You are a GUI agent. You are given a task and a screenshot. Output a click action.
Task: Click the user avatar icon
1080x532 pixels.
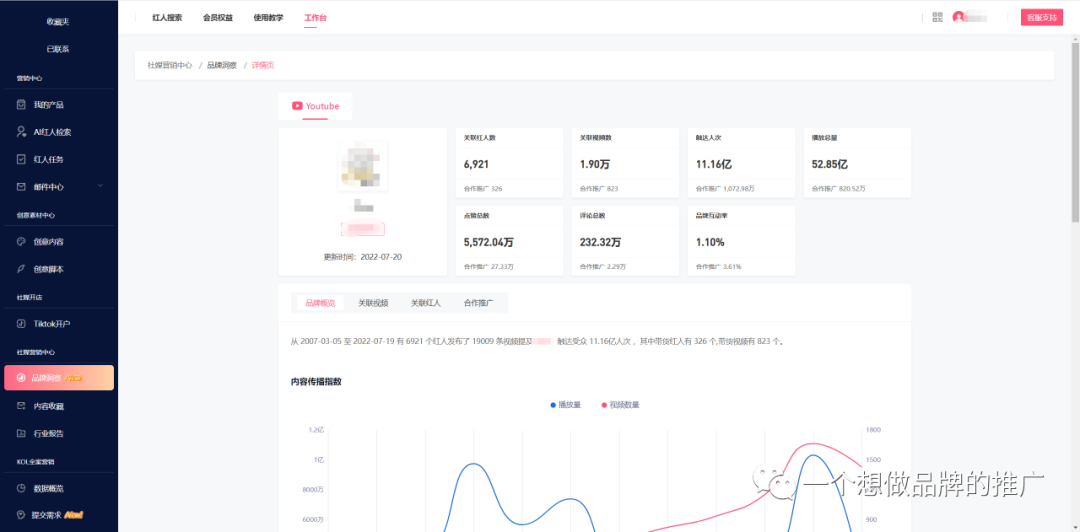958,17
